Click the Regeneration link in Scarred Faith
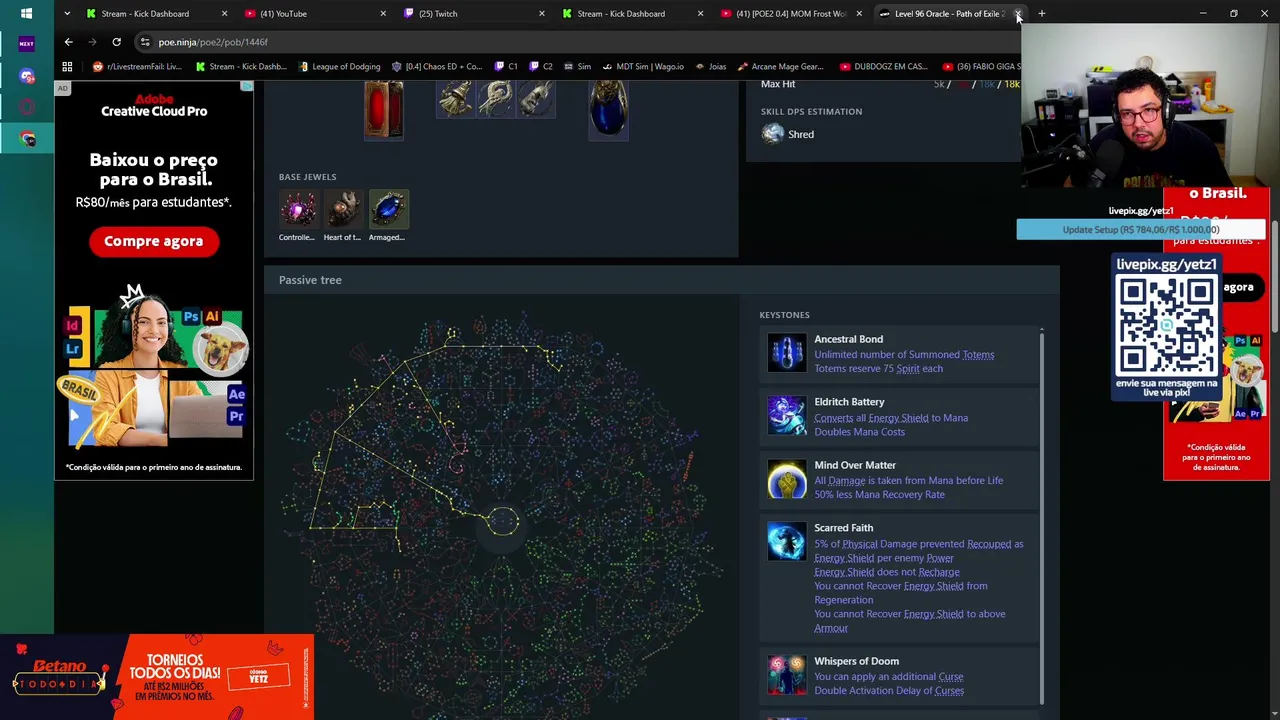 (x=843, y=600)
